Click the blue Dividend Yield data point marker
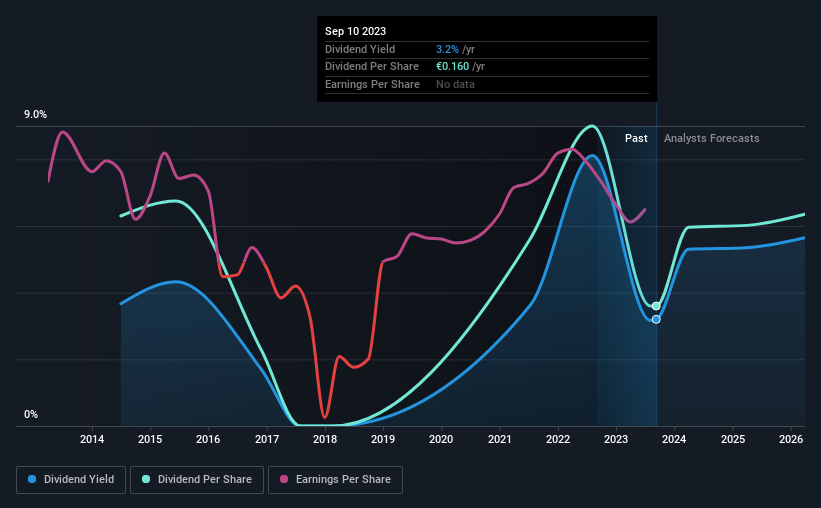 tap(656, 319)
